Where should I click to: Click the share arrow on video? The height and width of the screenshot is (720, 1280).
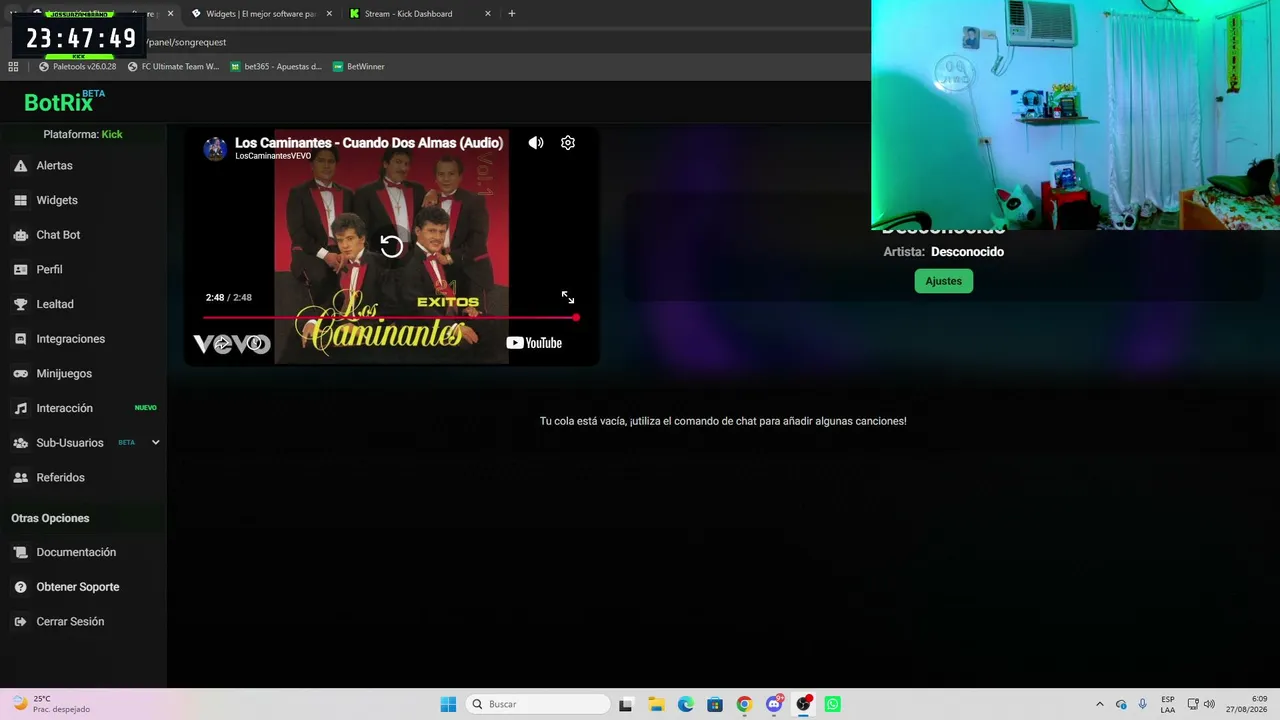[x=222, y=344]
